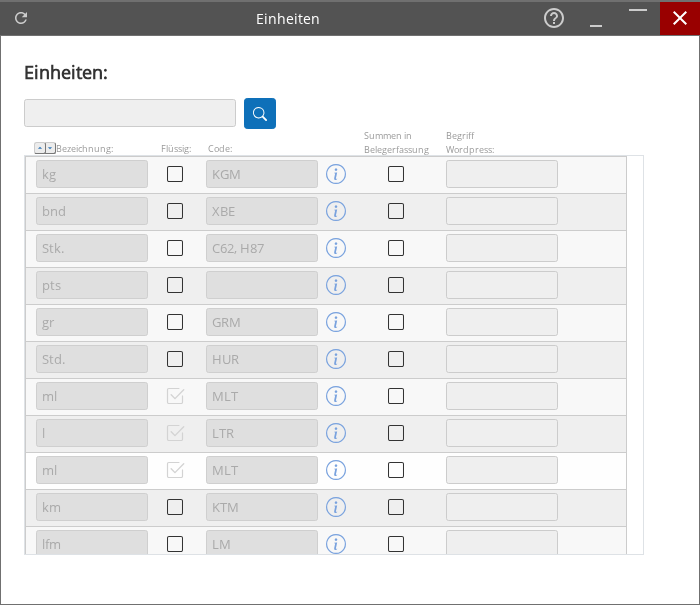The width and height of the screenshot is (700, 605).
Task: Tick Summen in Belegerfassung for km row
Action: click(x=396, y=507)
